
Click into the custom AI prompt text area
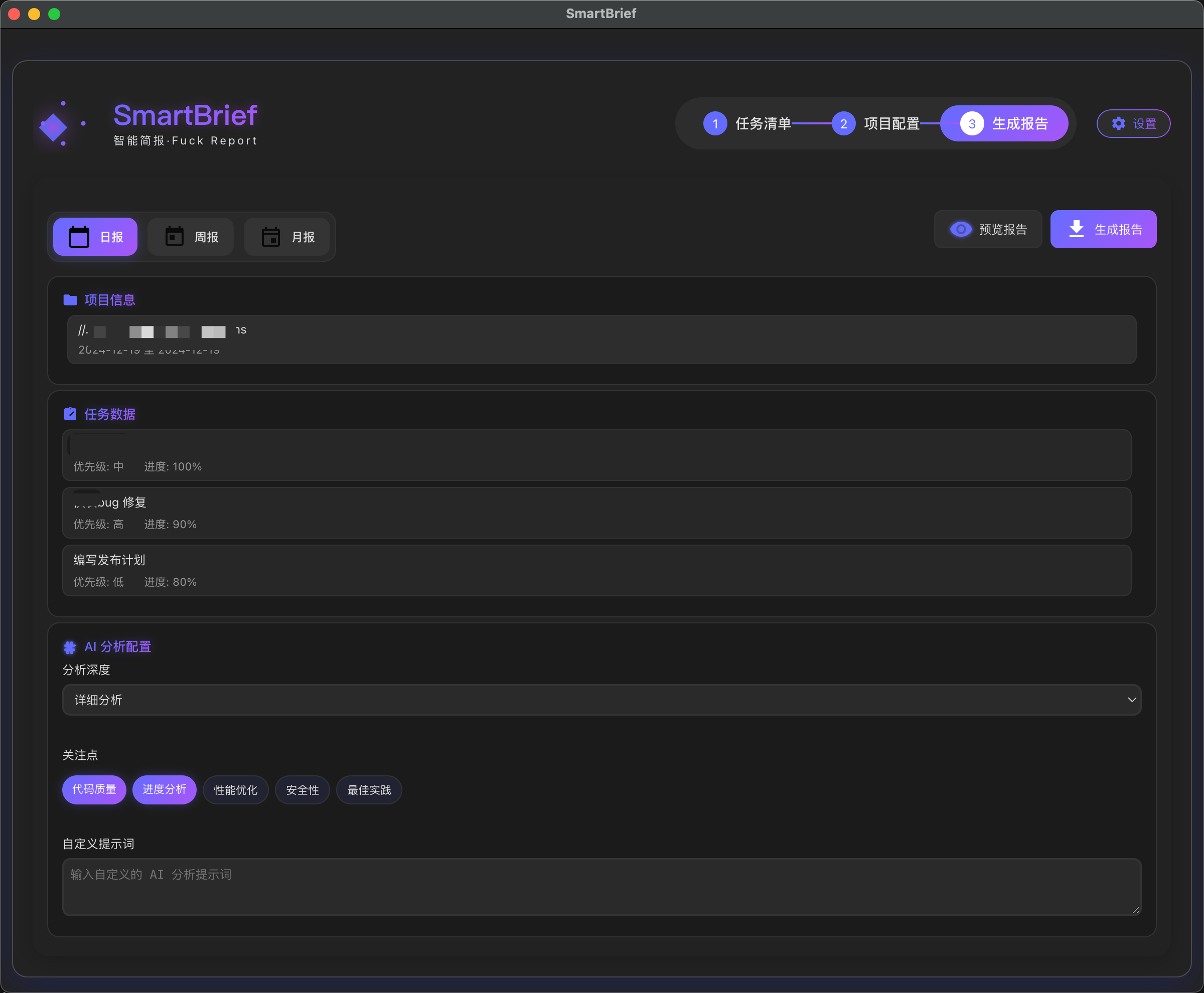(x=601, y=887)
